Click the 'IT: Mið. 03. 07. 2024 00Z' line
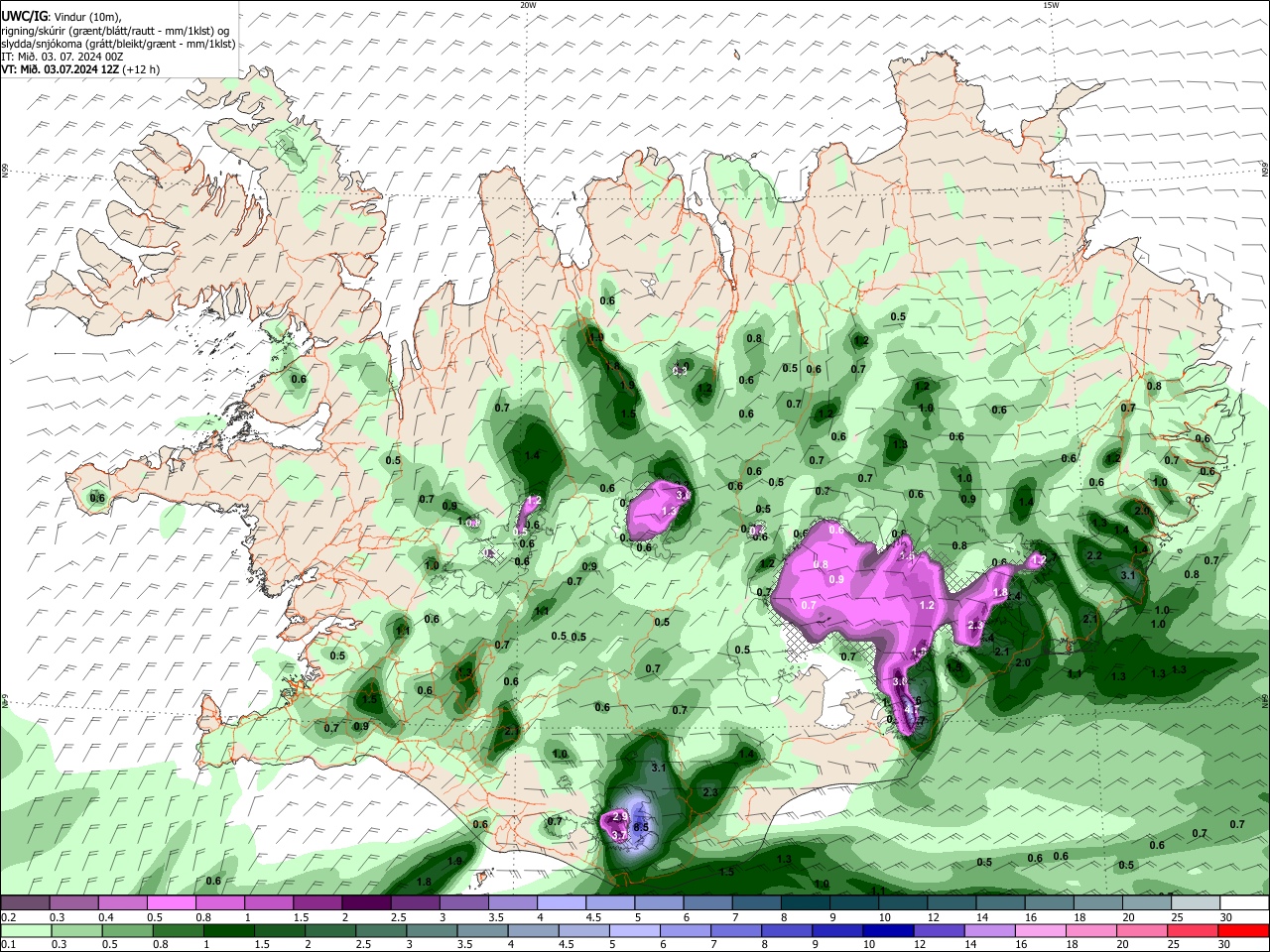Screen dimensions: 1270x952 [x=63, y=57]
